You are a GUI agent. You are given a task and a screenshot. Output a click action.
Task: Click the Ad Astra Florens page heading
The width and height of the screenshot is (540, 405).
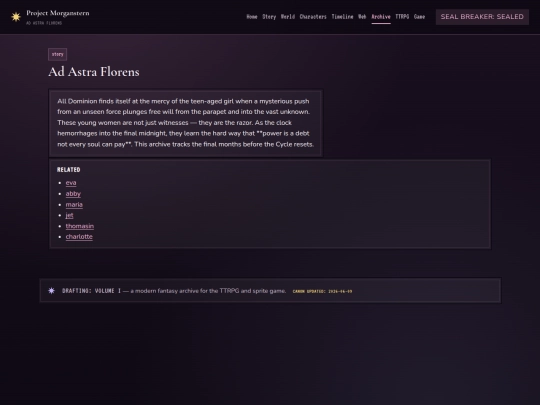[94, 72]
